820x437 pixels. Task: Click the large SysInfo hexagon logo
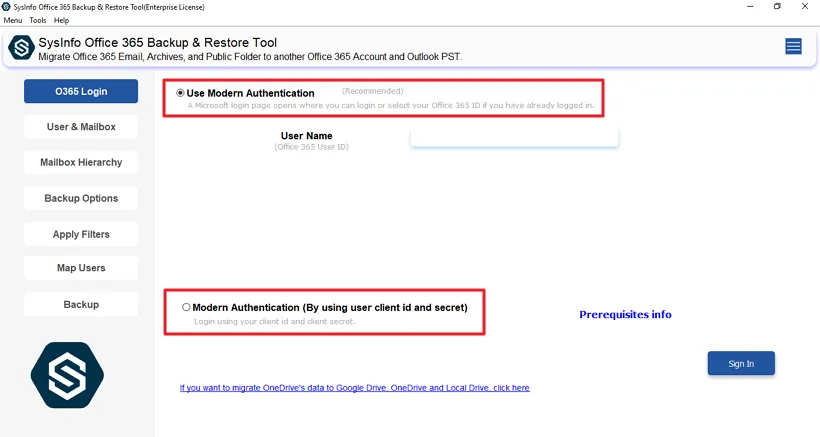tap(67, 375)
